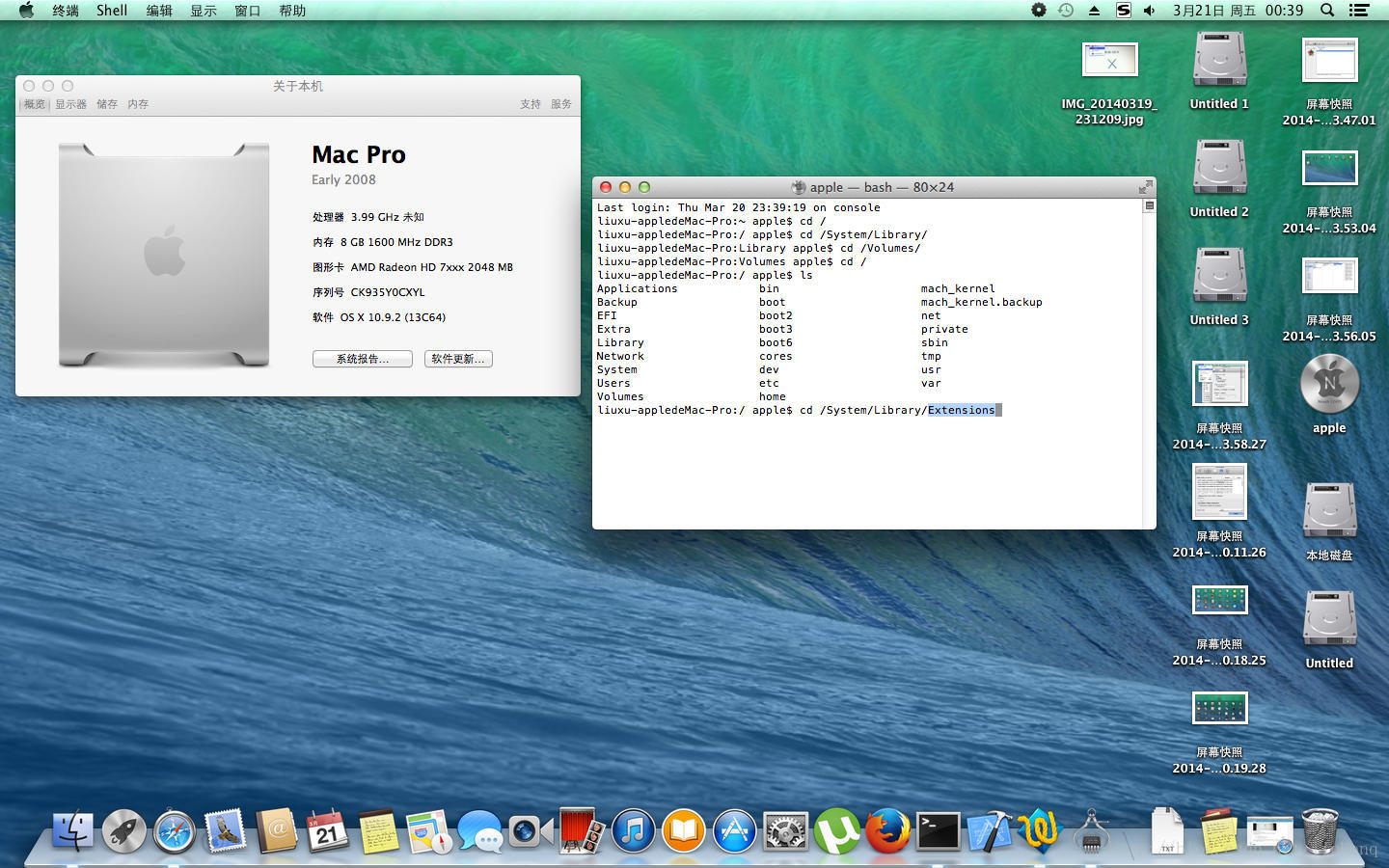Image resolution: width=1389 pixels, height=868 pixels.
Task: Launch Firefox from the Dock
Action: (887, 830)
